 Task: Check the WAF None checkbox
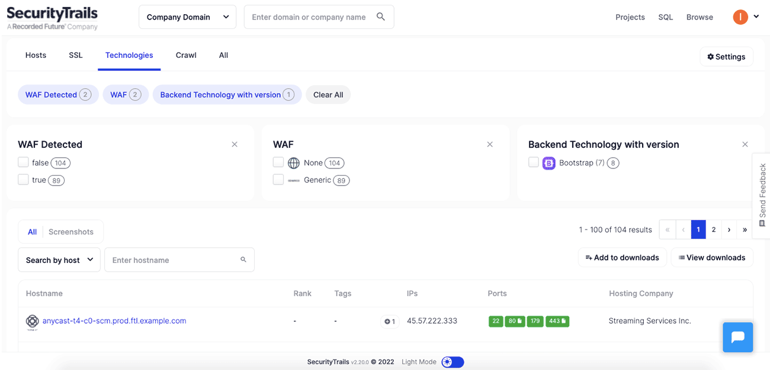(x=278, y=162)
